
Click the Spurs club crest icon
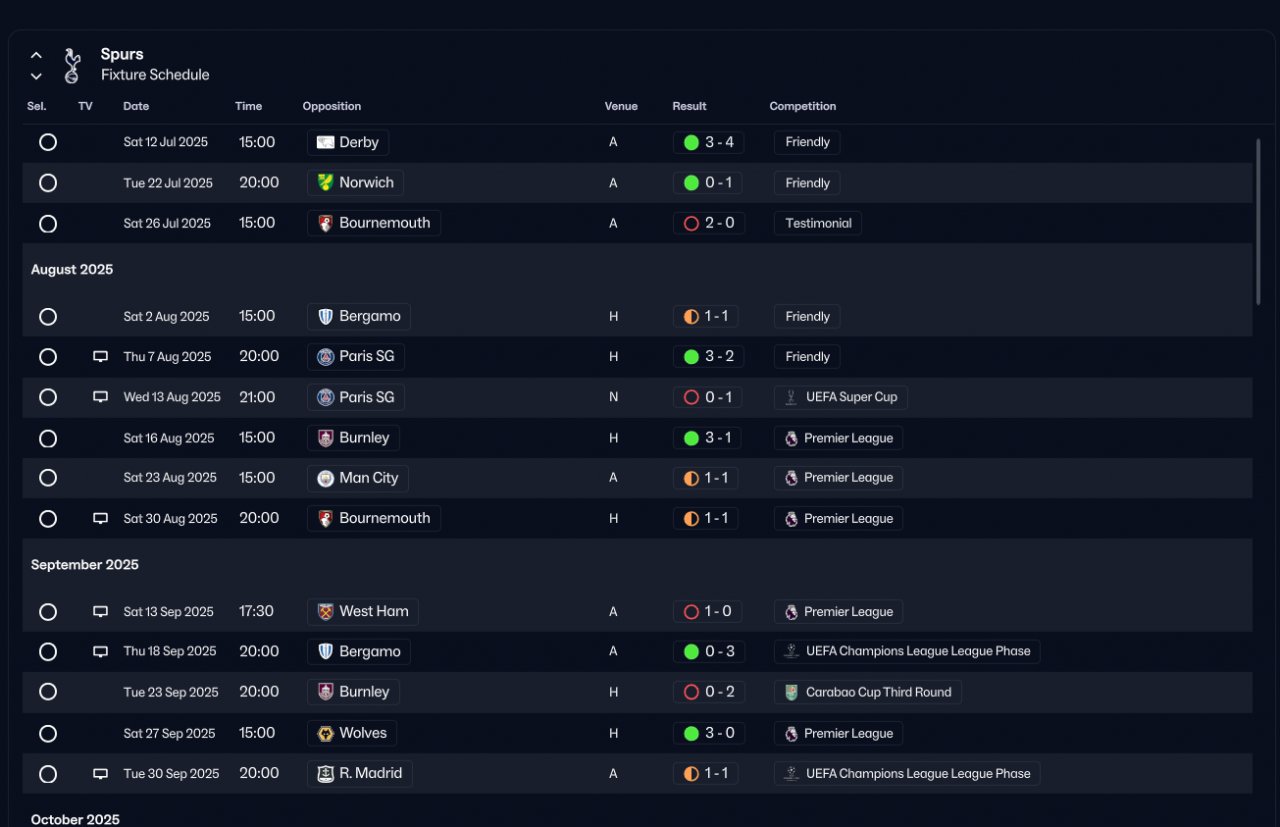71,65
